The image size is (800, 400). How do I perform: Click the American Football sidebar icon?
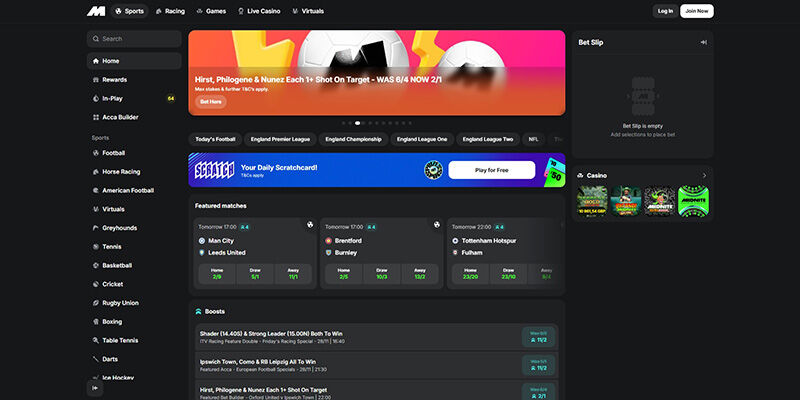click(x=96, y=190)
